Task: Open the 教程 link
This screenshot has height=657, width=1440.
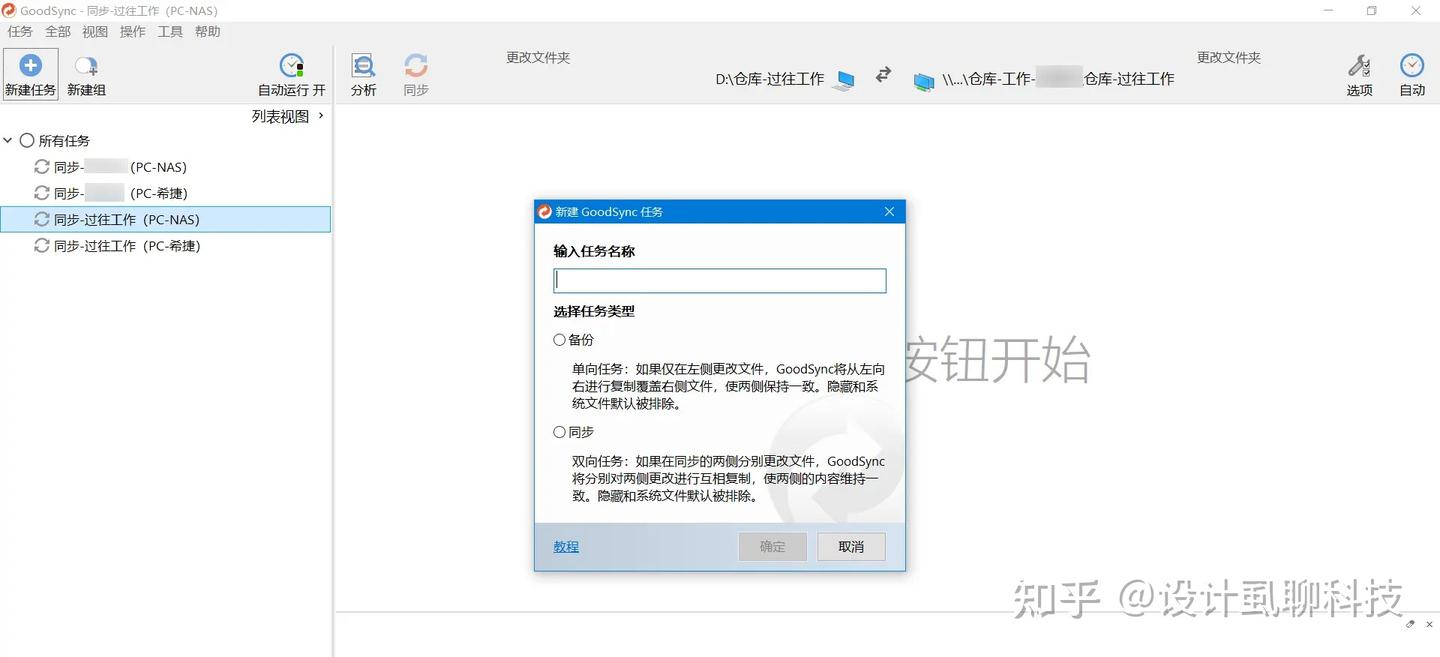Action: (566, 547)
